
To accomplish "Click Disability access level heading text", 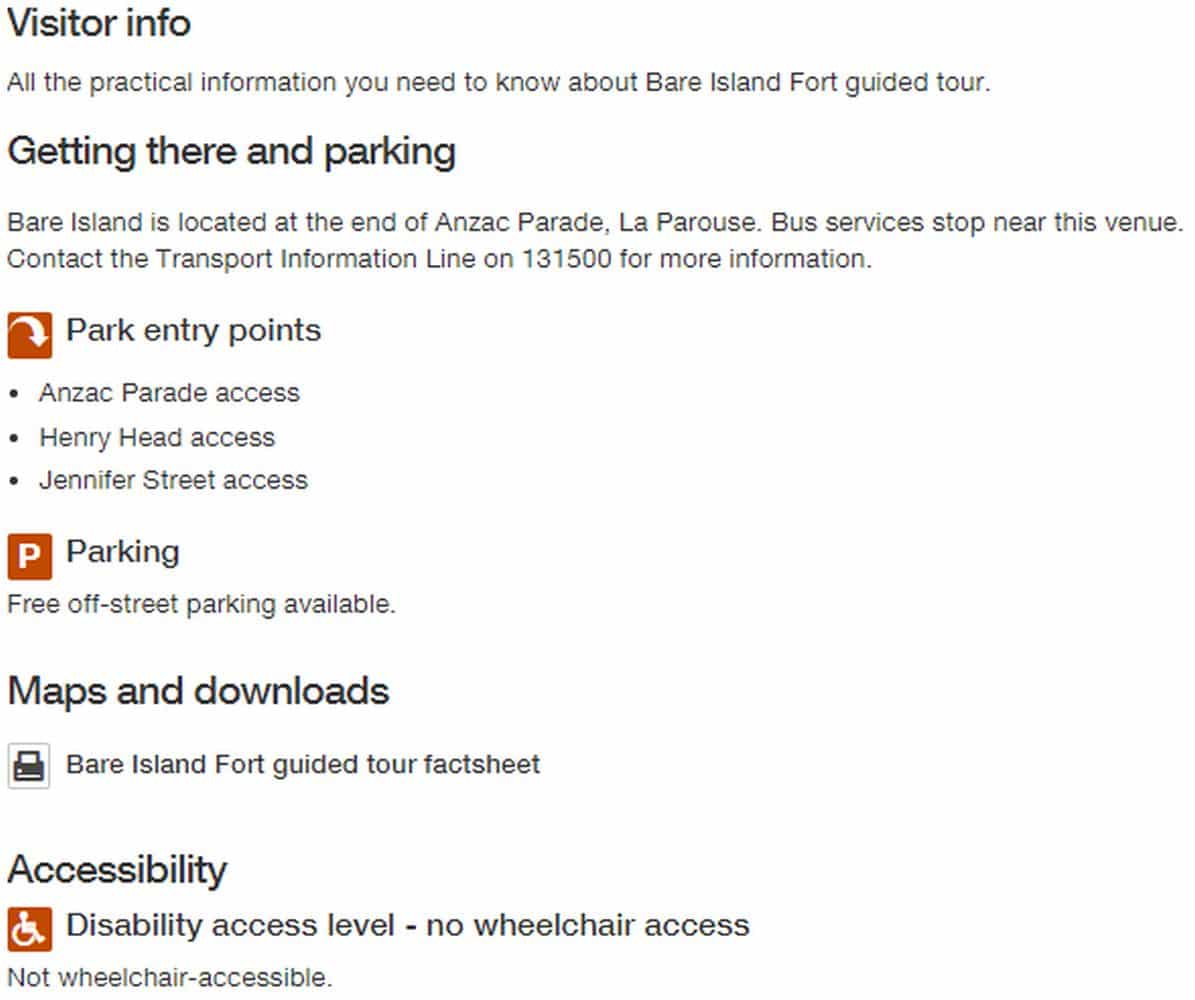I will coord(408,925).
